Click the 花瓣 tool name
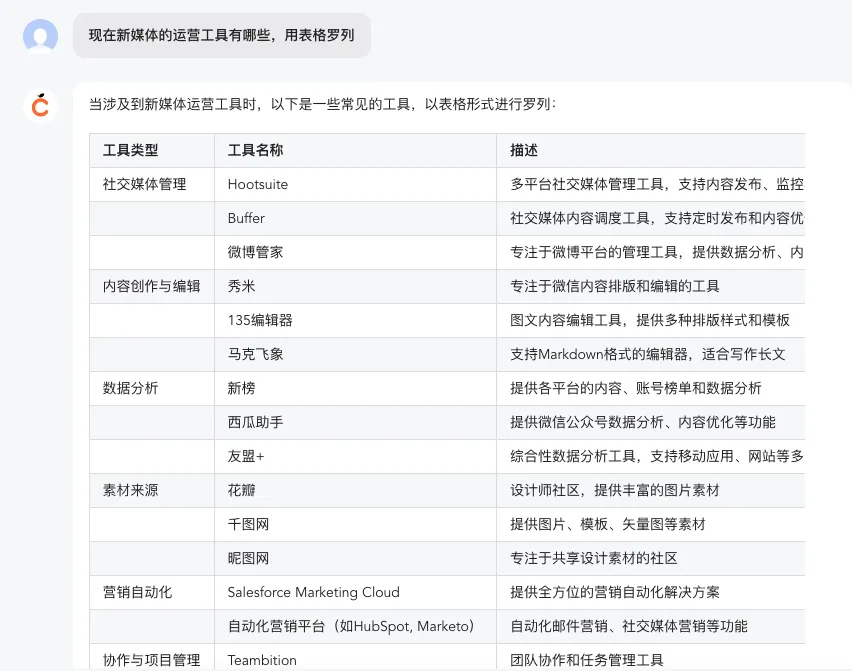This screenshot has height=671, width=852. point(240,490)
